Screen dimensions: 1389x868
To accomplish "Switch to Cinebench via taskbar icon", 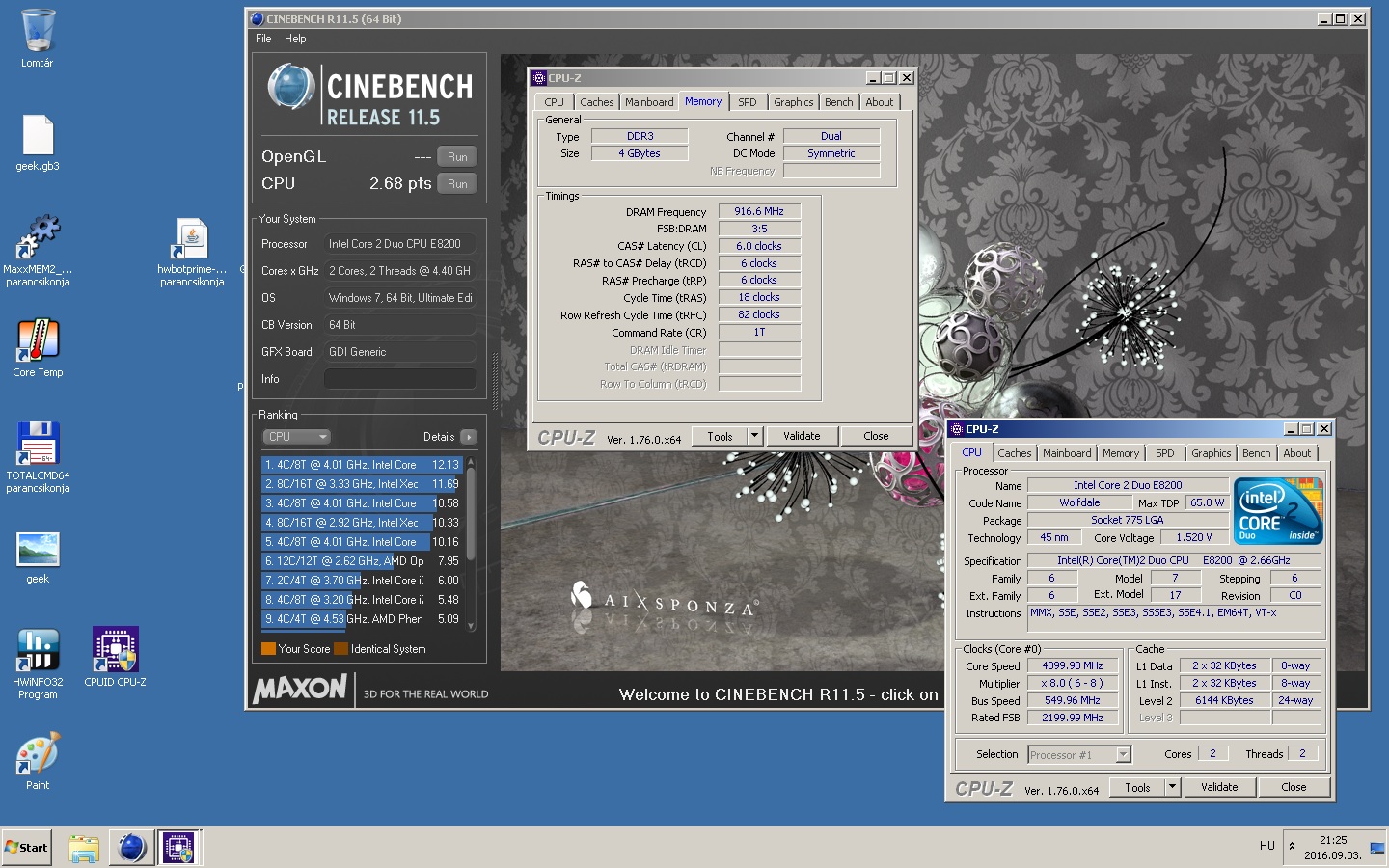I will coord(131,848).
